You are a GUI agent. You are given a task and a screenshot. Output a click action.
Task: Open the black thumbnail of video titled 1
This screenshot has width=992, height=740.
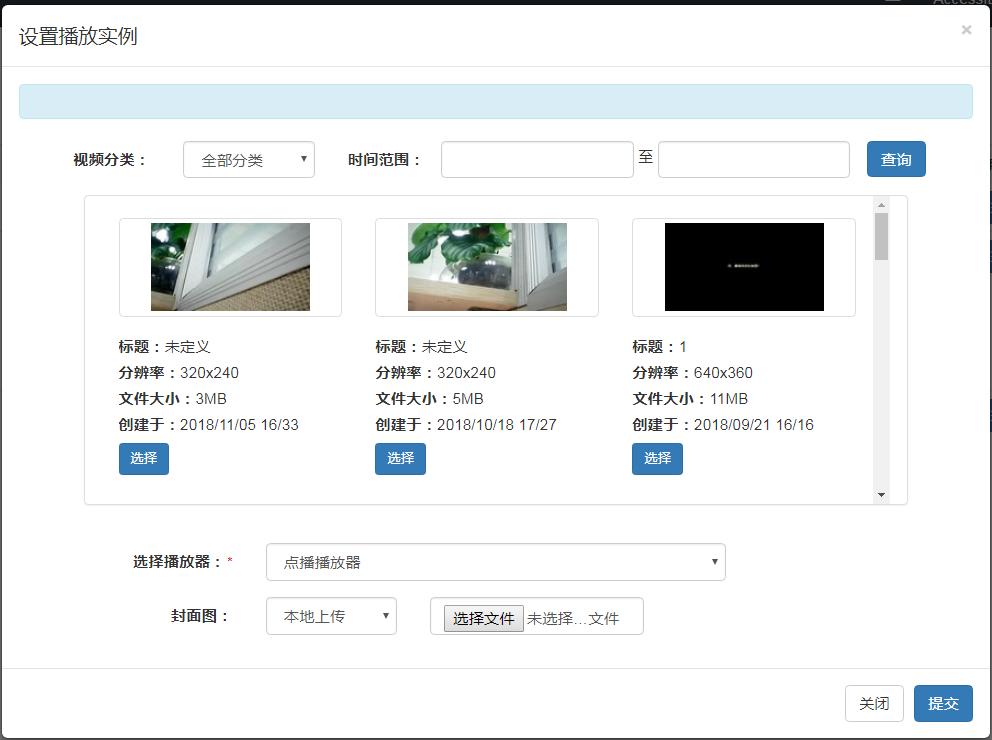[x=744, y=267]
